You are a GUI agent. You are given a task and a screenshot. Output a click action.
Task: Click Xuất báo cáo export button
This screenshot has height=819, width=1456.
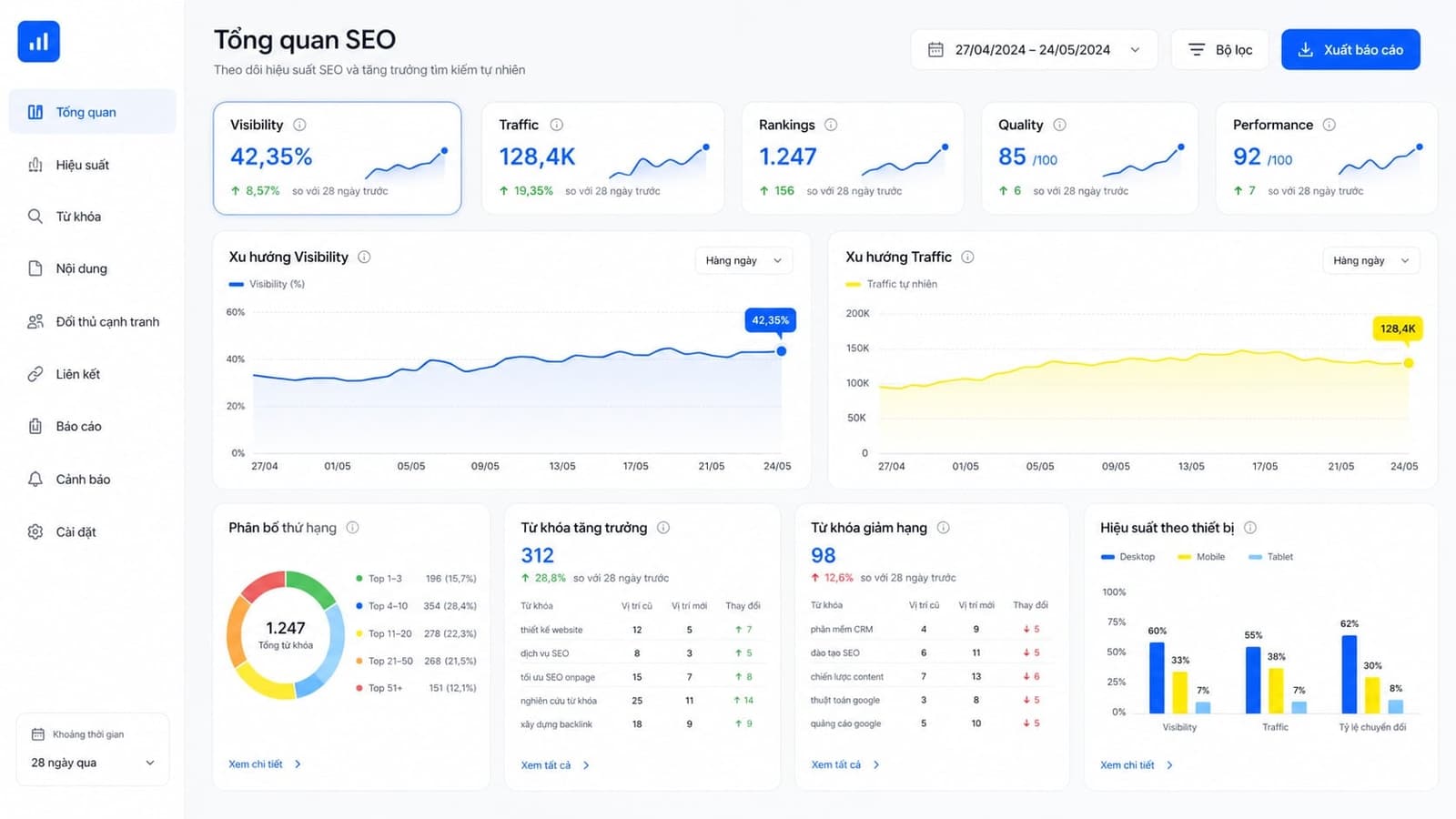(x=1350, y=50)
